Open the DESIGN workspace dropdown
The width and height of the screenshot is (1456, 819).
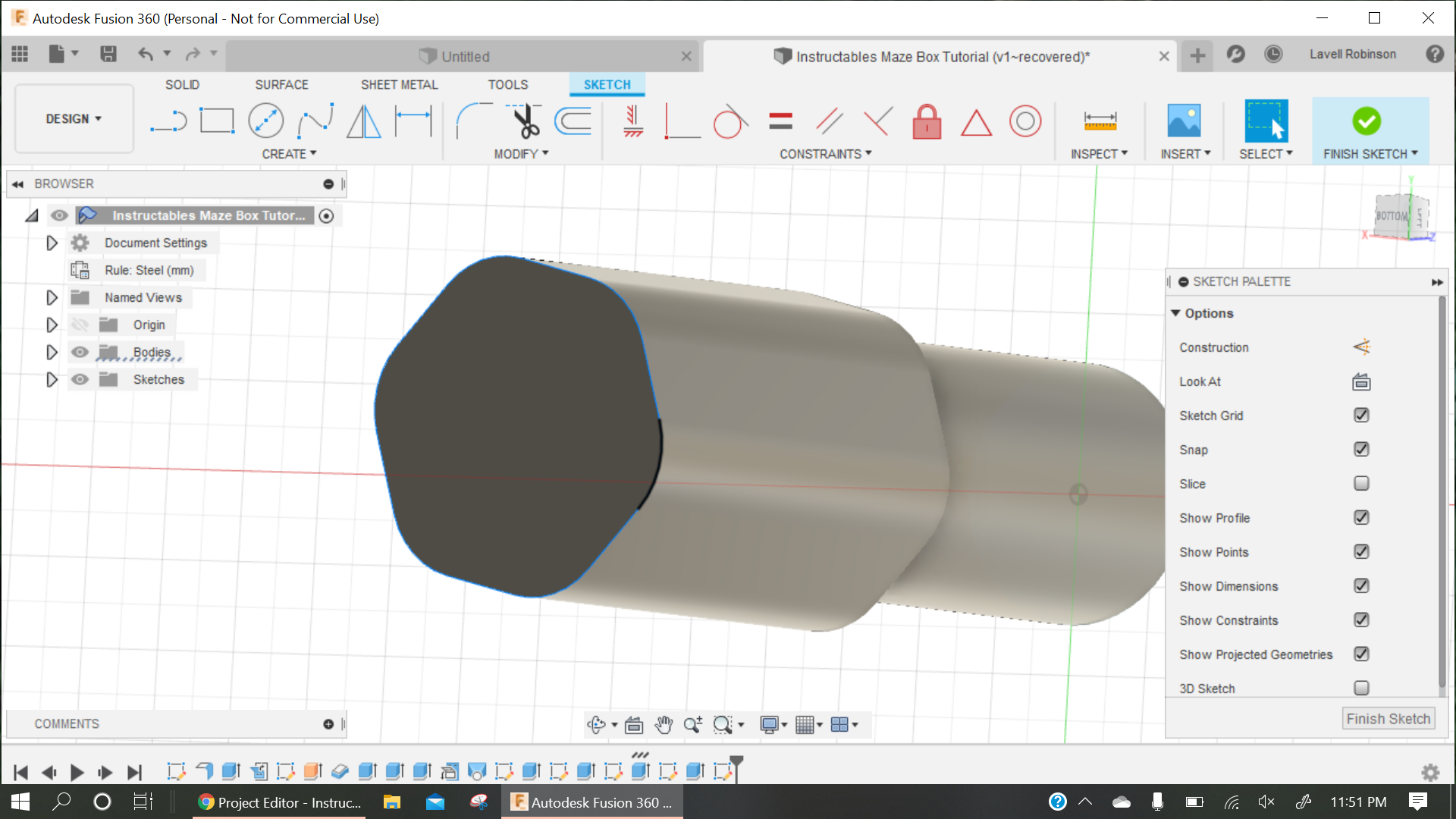pos(74,119)
